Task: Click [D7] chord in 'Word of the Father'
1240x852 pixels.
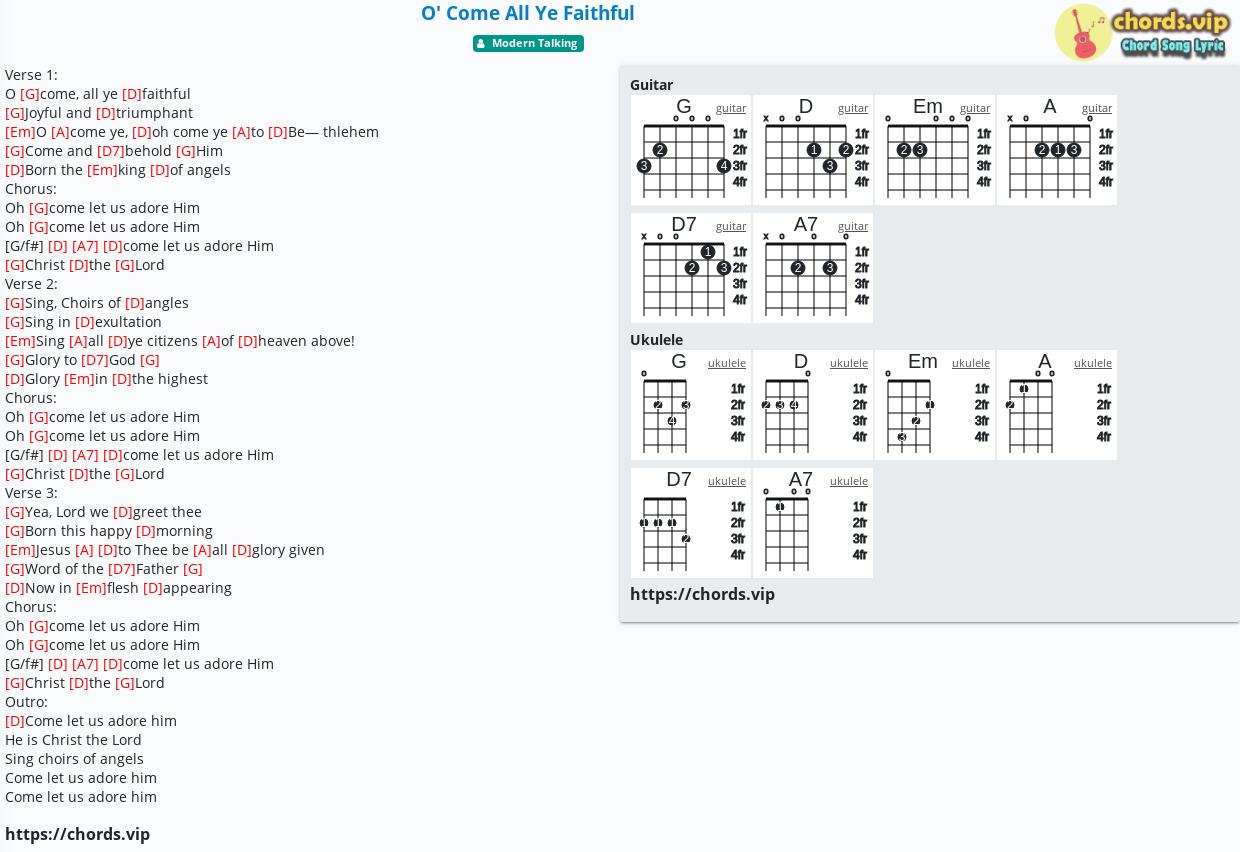Action: pyautogui.click(x=122, y=569)
